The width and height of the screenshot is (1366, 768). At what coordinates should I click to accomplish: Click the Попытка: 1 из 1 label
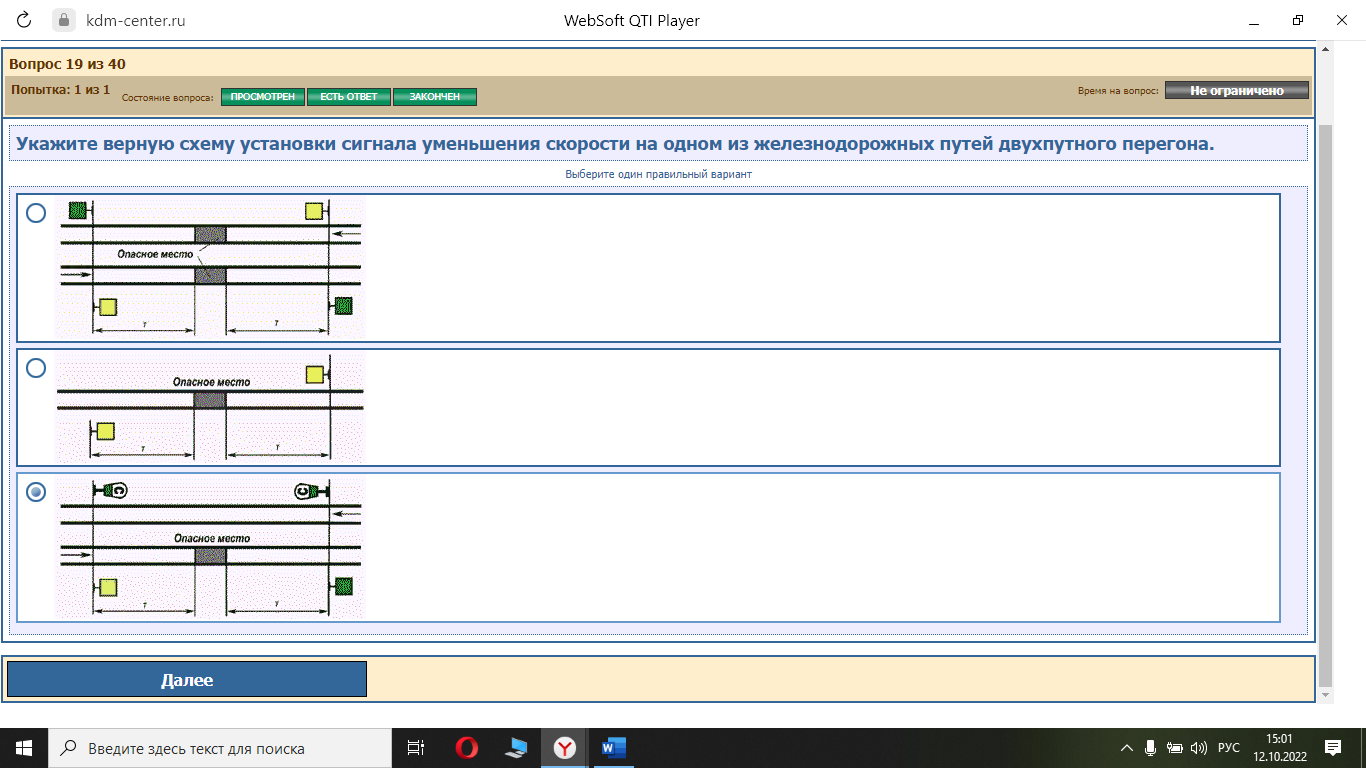[x=60, y=90]
